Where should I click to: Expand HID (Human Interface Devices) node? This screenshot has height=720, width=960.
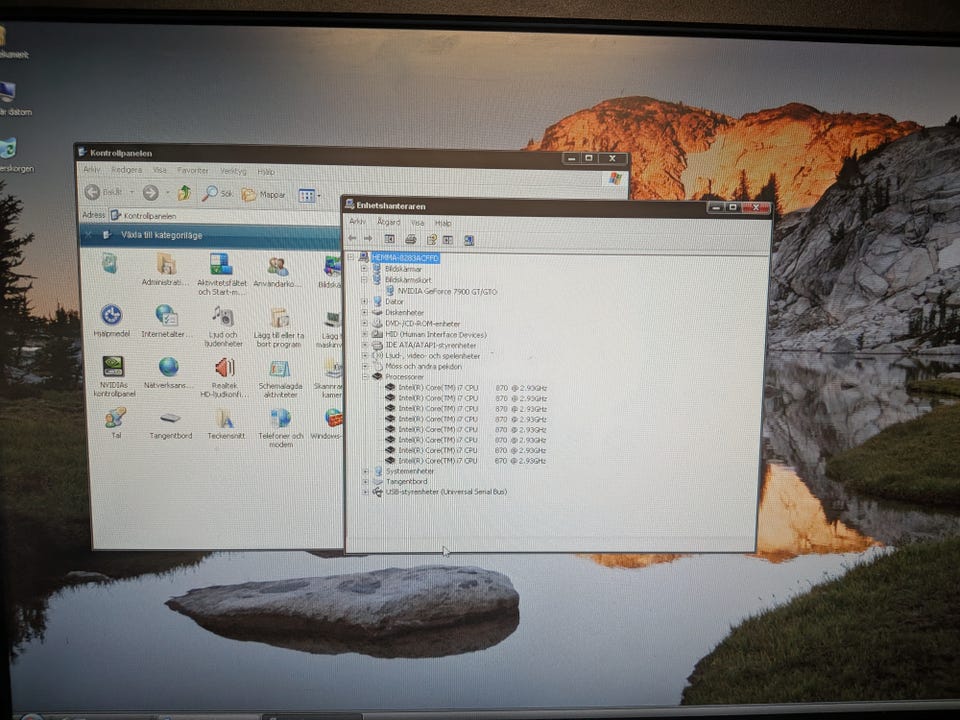coord(364,334)
